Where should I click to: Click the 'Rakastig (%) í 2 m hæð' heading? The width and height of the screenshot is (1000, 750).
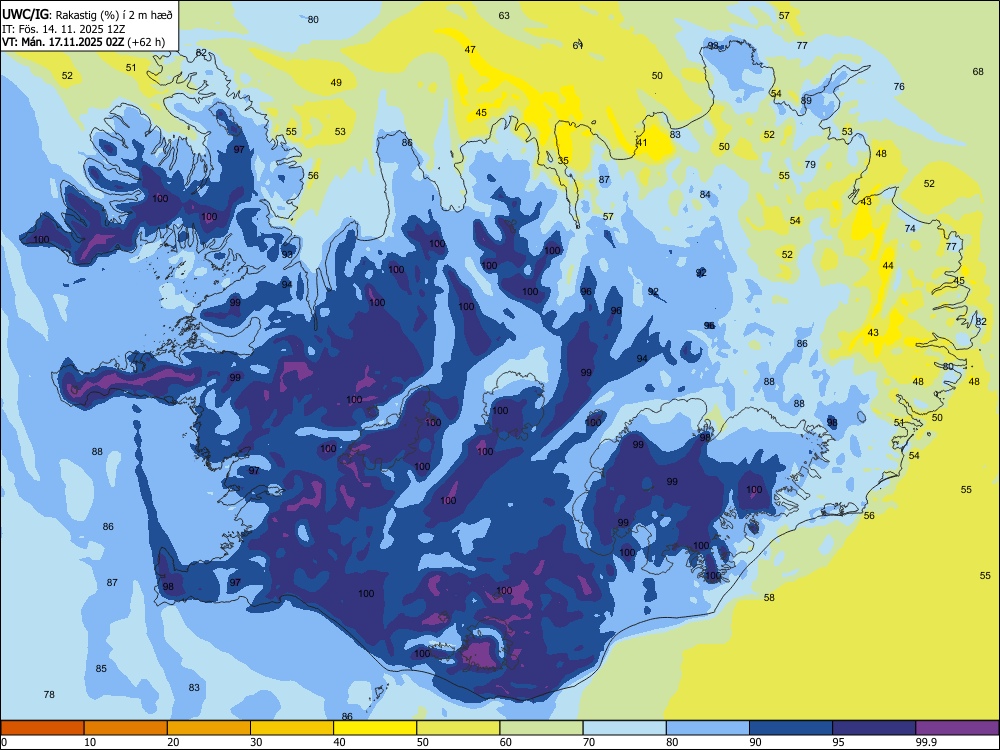[x=114, y=13]
